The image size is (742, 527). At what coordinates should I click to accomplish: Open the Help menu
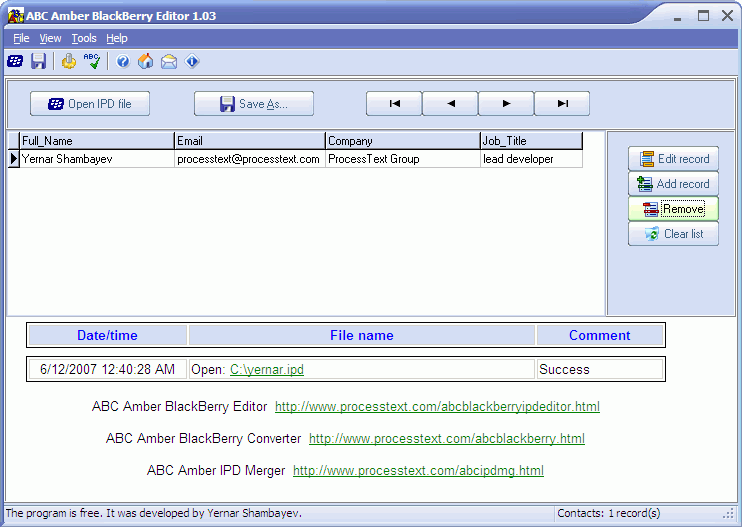116,38
